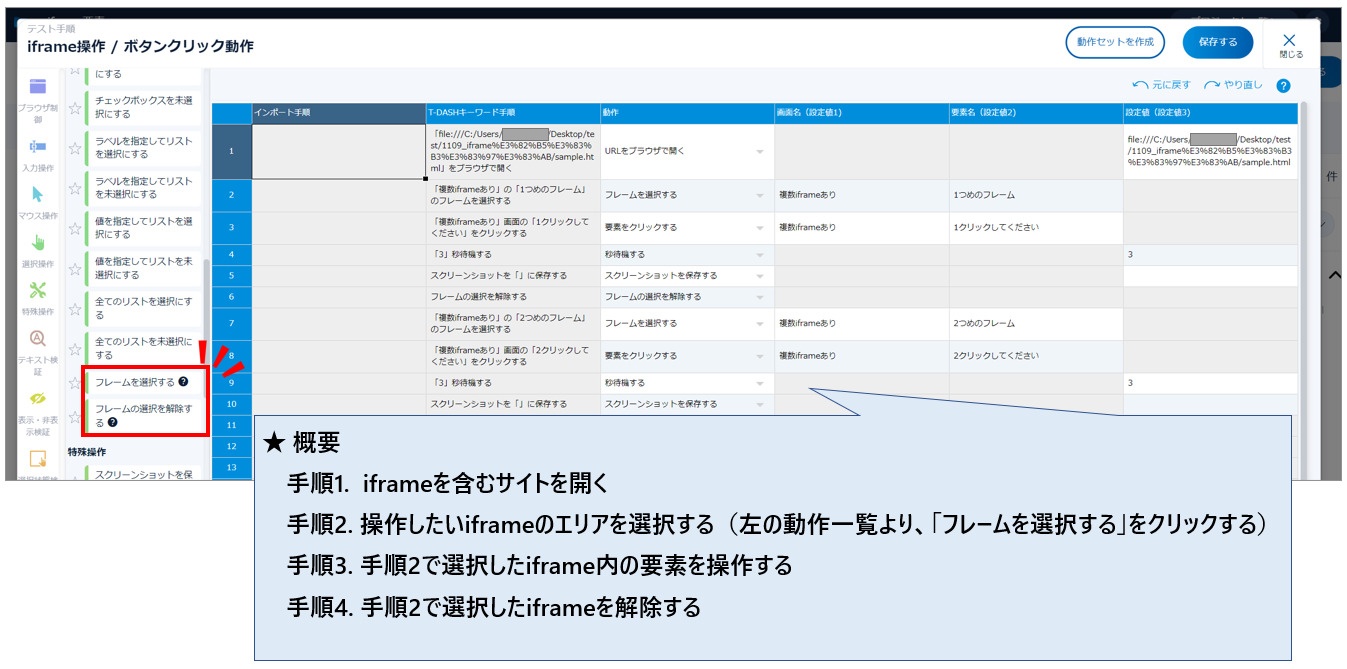Open the 表示・非表示検証 eye icon
1347x669 pixels.
tap(37, 398)
